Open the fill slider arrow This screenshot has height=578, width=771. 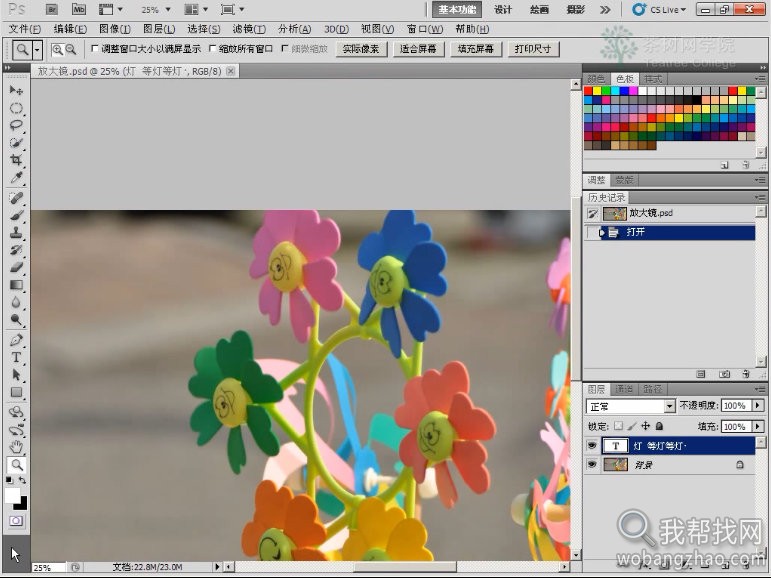coord(757,426)
